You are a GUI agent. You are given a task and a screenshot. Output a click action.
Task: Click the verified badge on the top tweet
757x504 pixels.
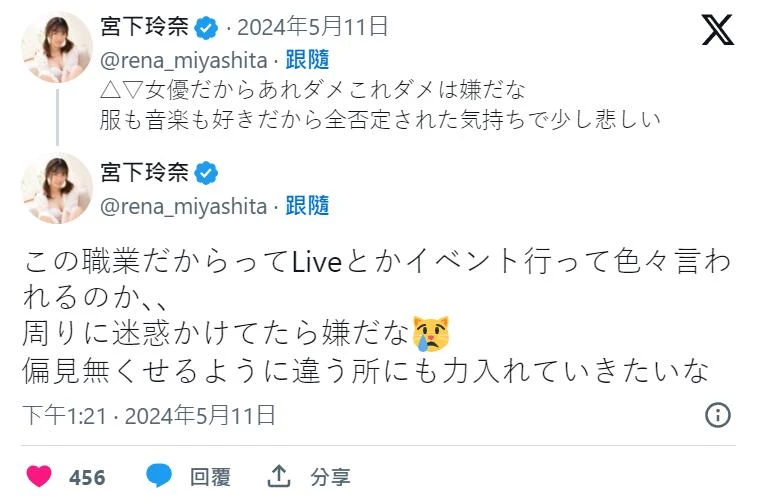click(206, 28)
